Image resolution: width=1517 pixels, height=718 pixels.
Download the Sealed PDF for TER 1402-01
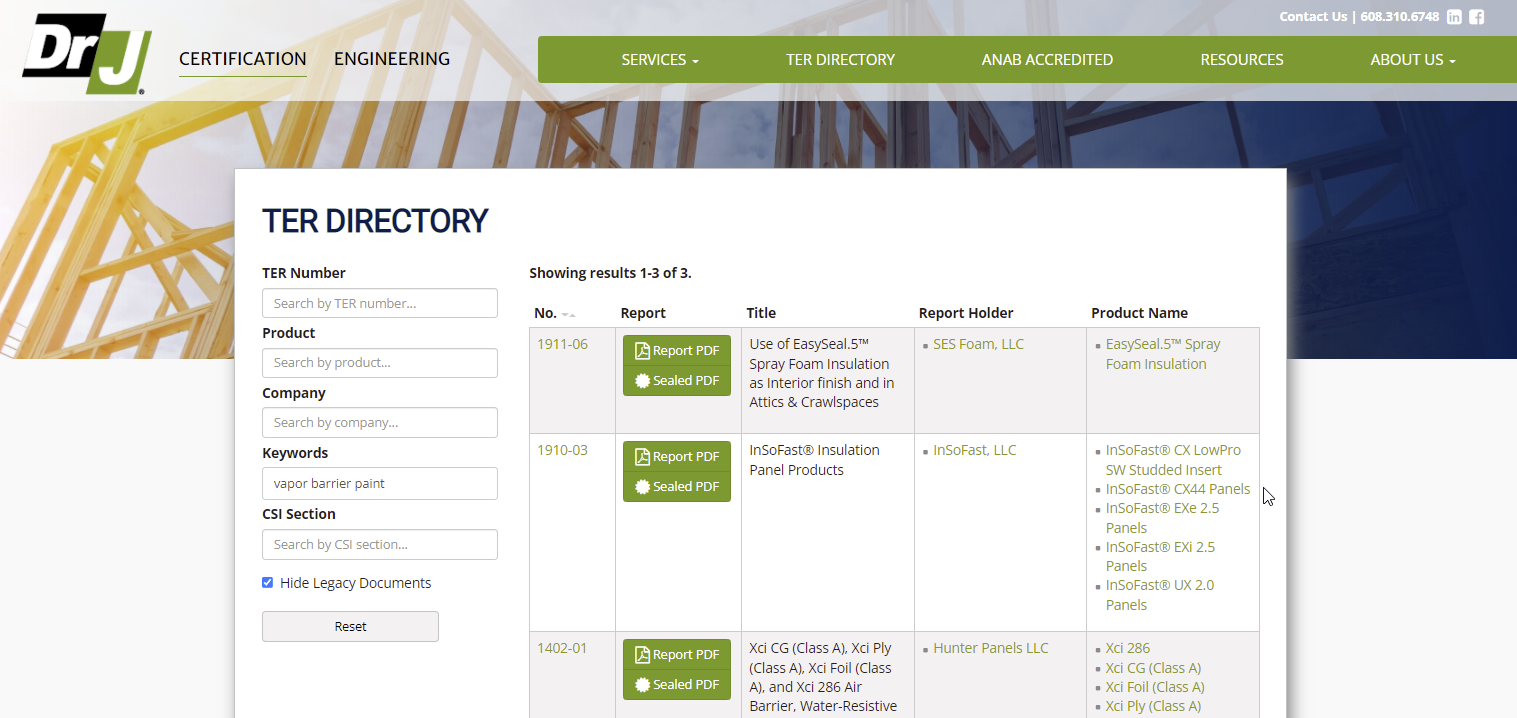tap(676, 684)
